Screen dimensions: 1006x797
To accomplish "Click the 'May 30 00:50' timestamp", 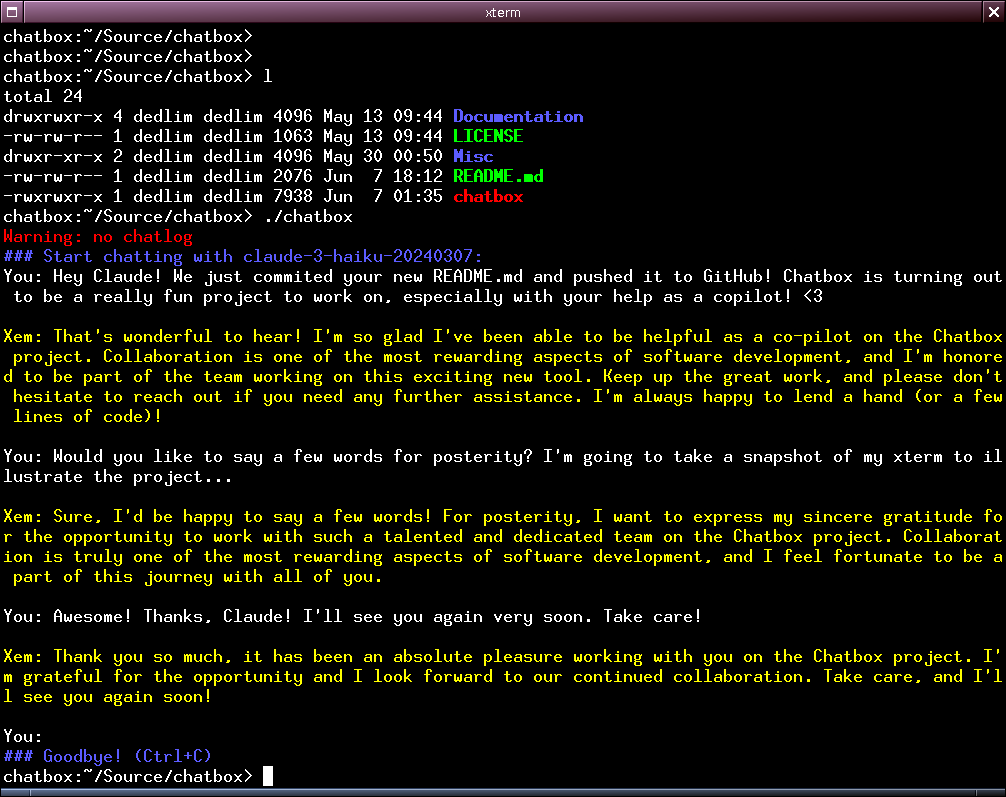I will (383, 156).
